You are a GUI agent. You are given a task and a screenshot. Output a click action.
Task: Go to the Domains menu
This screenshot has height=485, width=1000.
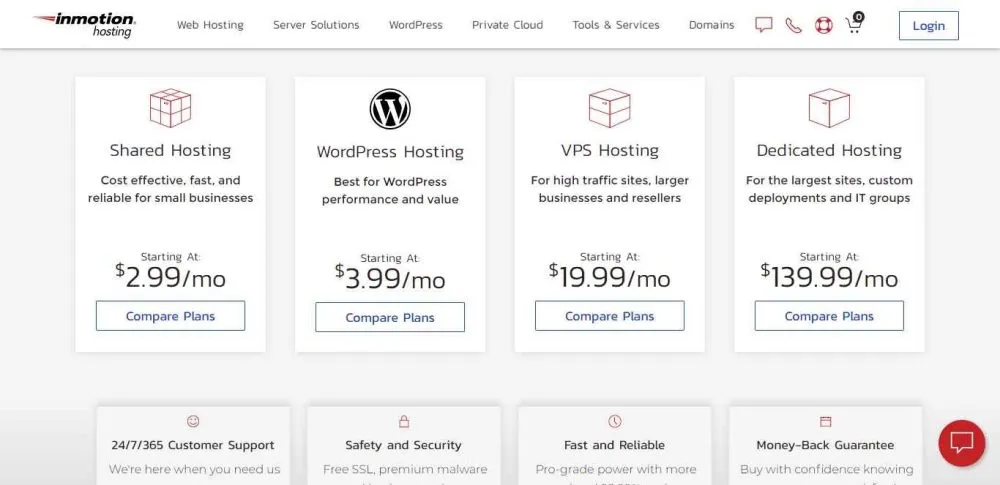point(711,25)
